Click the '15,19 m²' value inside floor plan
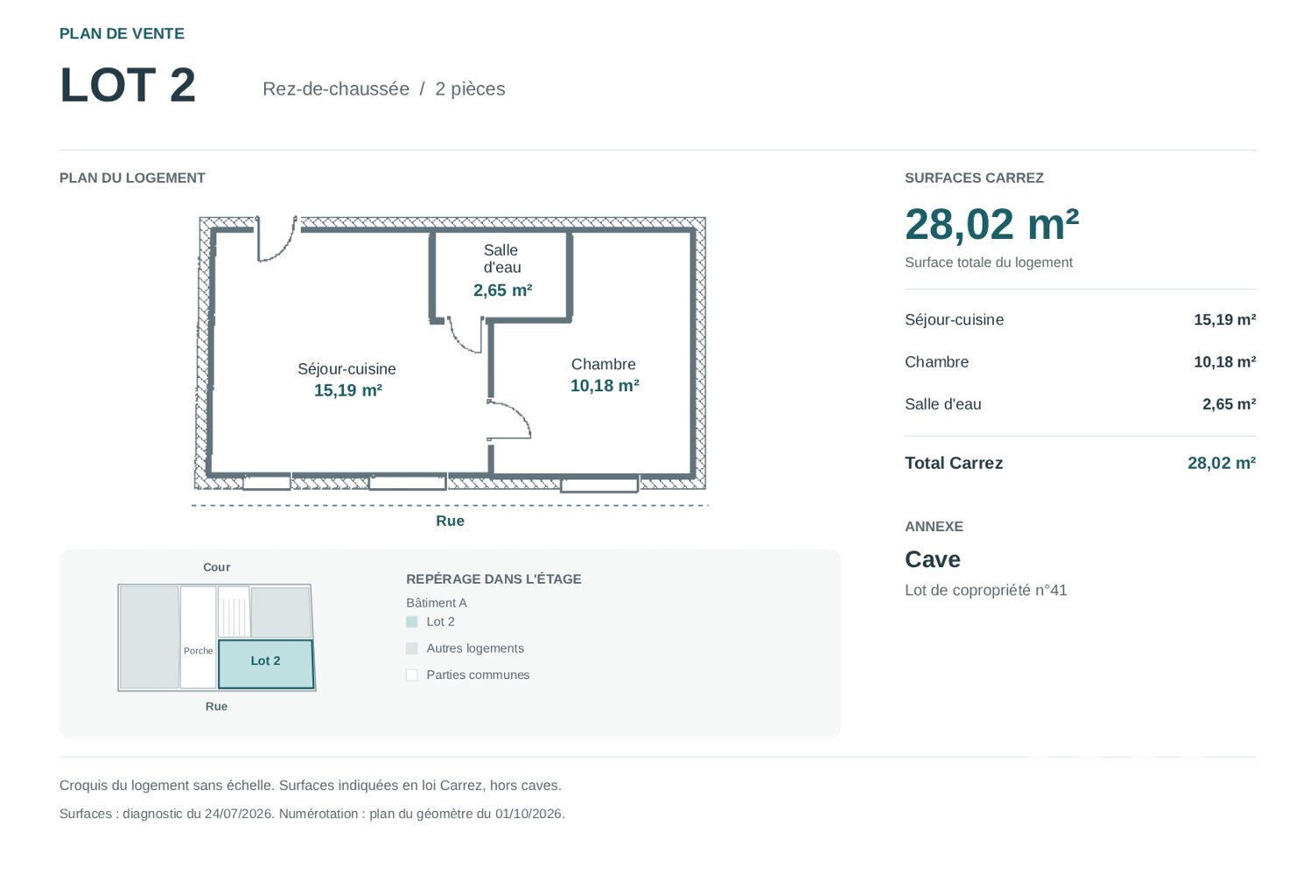1316x896 pixels. pyautogui.click(x=348, y=390)
